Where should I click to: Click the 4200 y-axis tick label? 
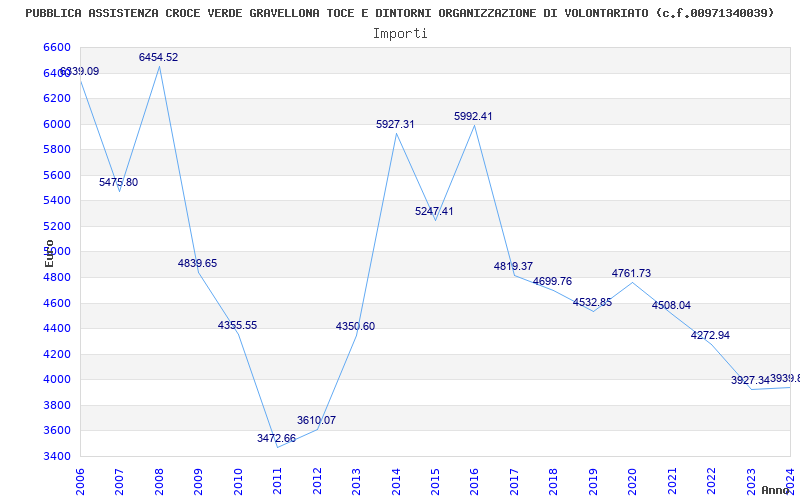(57, 354)
